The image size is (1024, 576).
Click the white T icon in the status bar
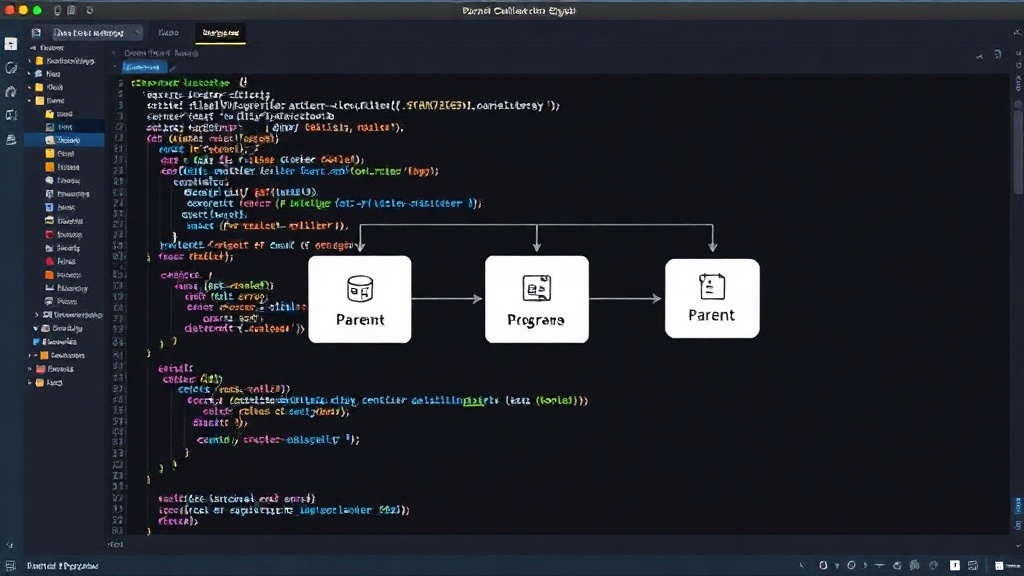[x=955, y=566]
